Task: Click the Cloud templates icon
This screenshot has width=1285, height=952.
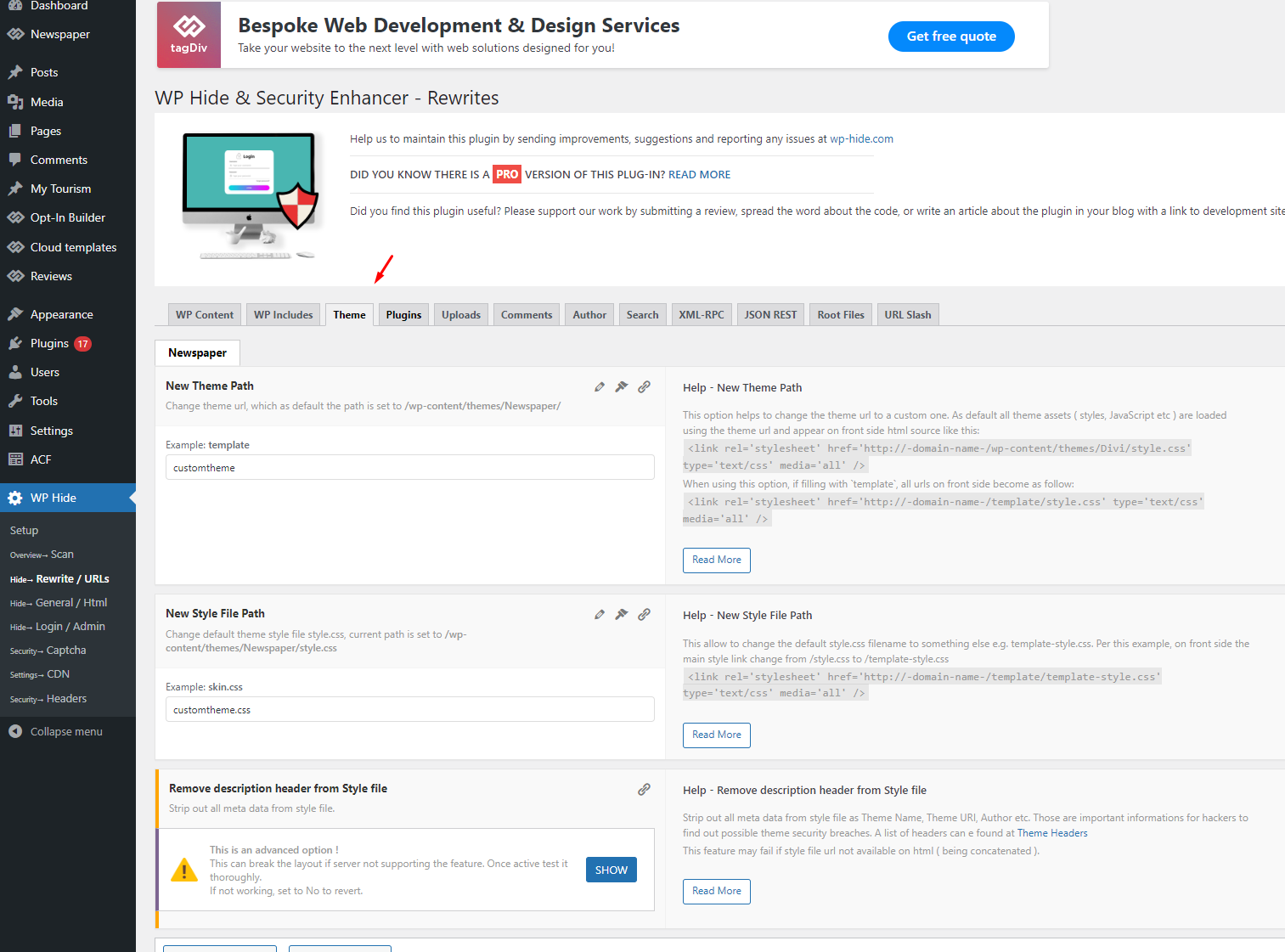Action: (15, 247)
